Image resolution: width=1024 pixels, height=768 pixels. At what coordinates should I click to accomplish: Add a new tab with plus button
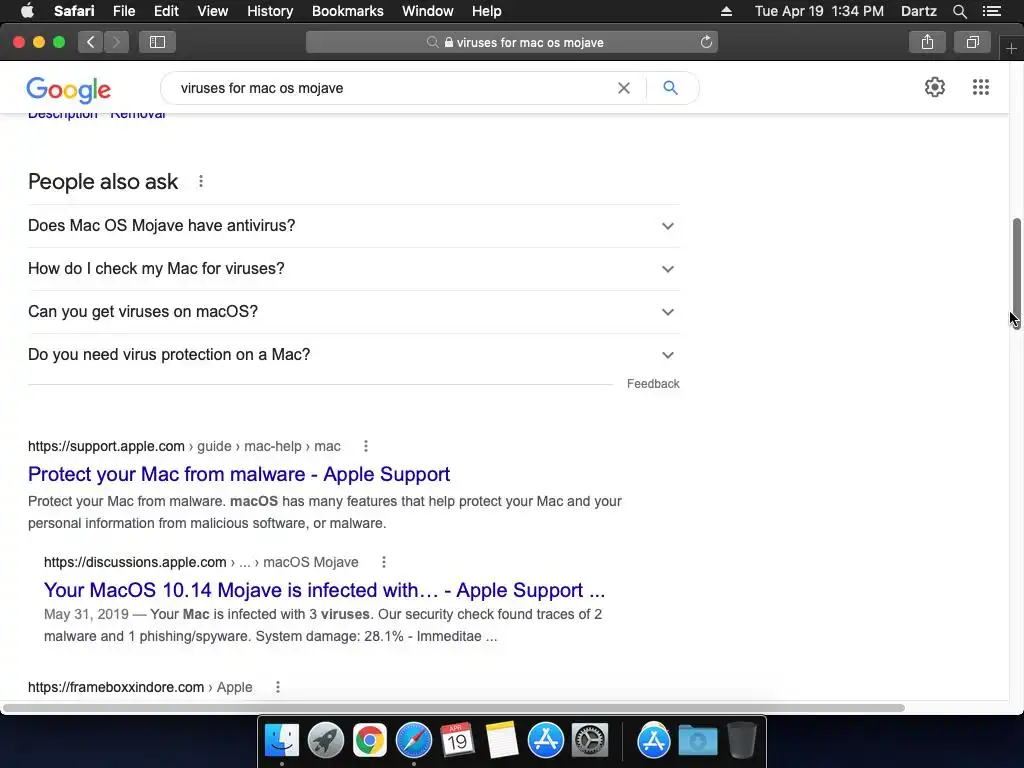tap(1011, 48)
